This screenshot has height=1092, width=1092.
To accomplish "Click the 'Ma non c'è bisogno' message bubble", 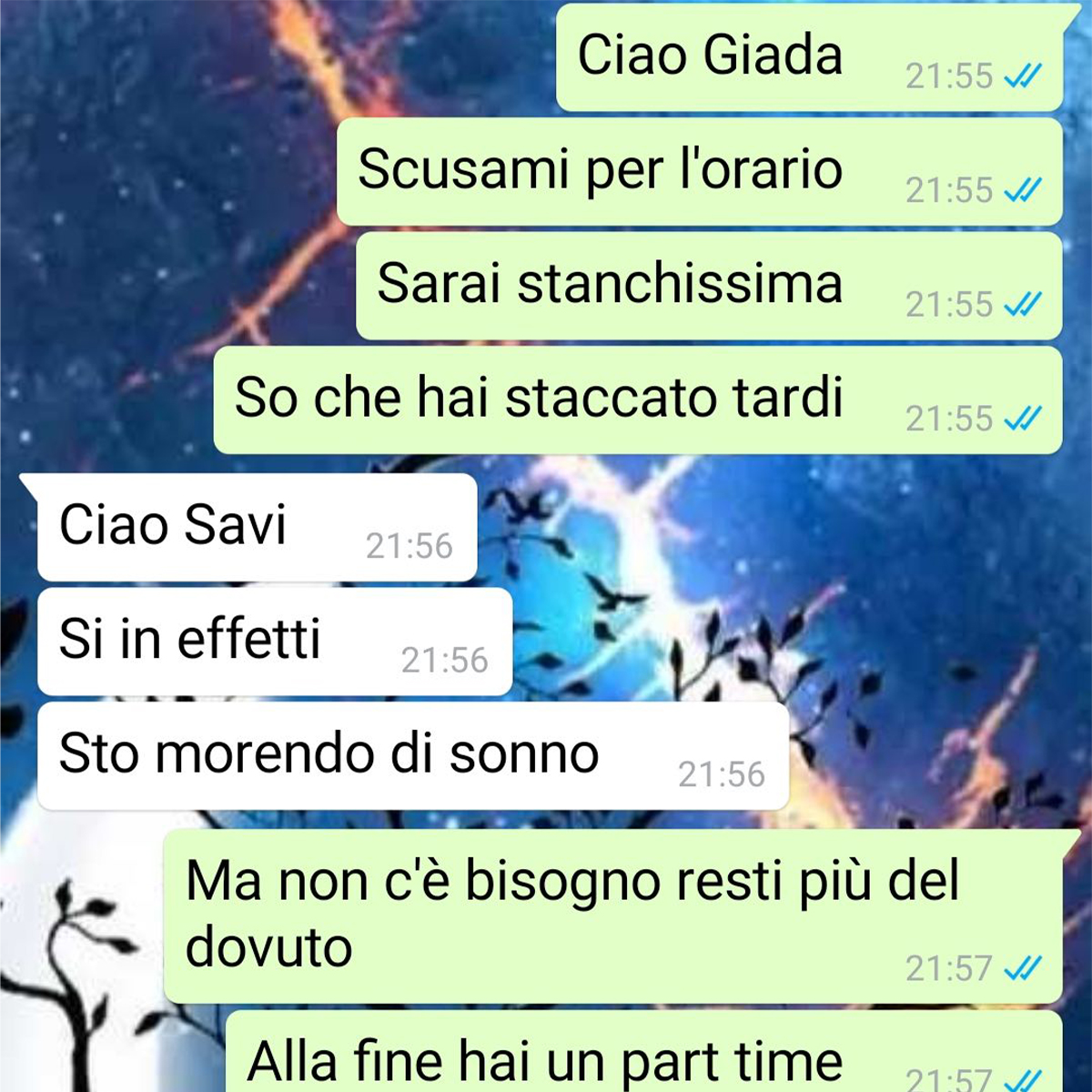I will (x=612, y=916).
